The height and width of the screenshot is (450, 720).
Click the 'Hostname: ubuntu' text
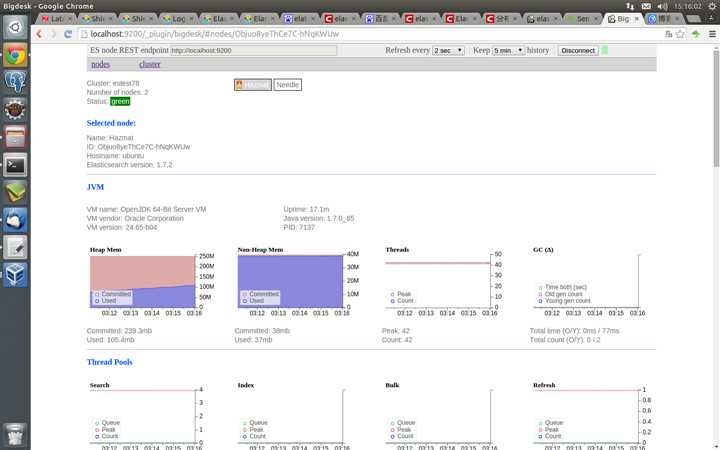tap(115, 156)
